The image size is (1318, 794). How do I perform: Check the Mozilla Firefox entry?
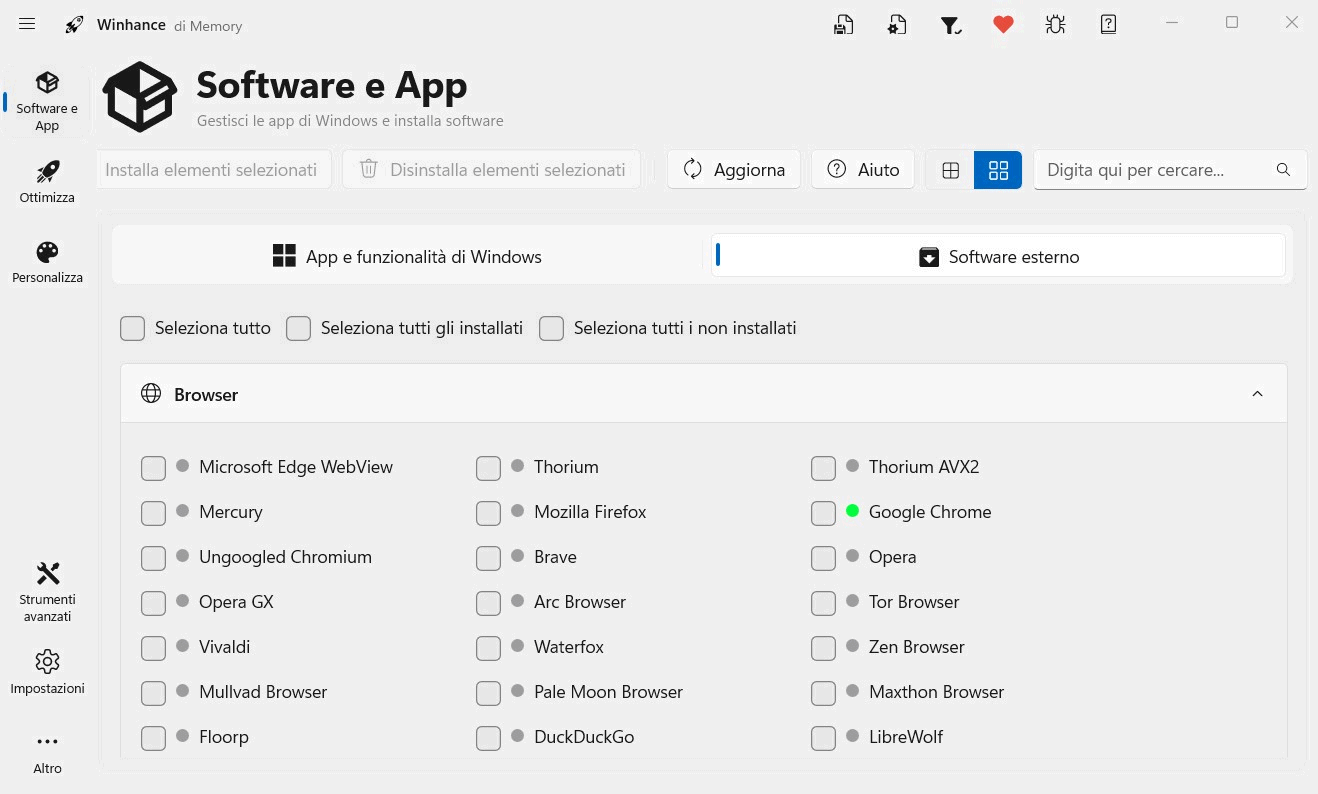[x=488, y=512]
